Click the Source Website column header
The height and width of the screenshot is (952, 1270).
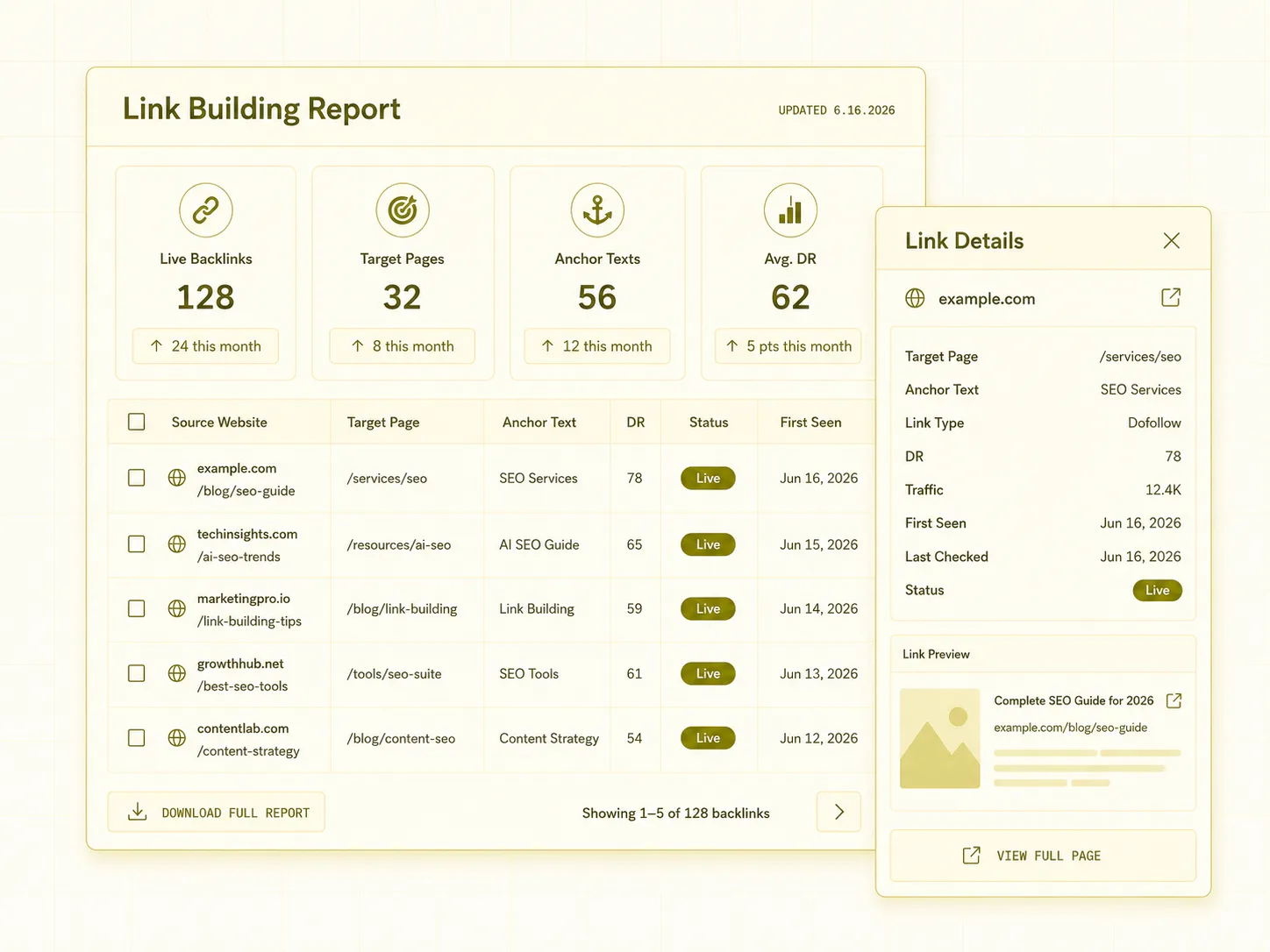(x=219, y=422)
